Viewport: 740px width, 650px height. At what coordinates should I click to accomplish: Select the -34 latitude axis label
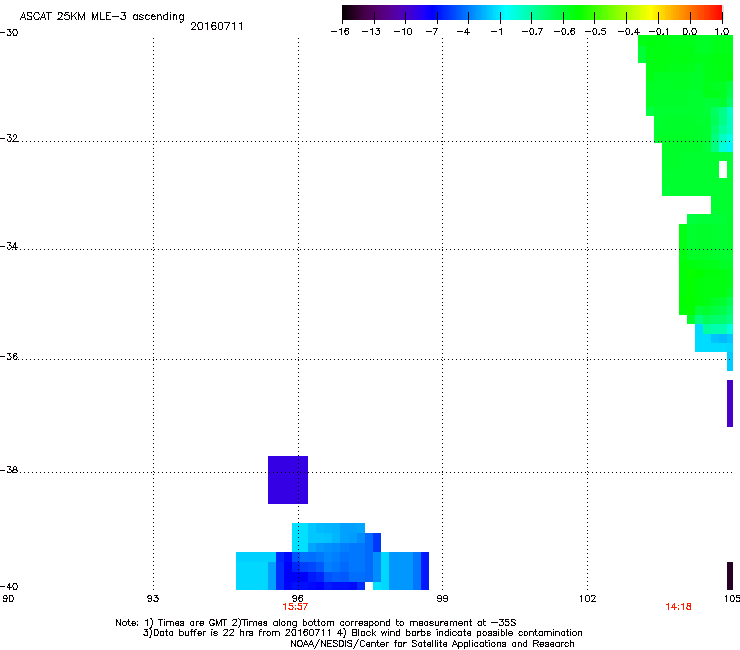click(x=9, y=246)
